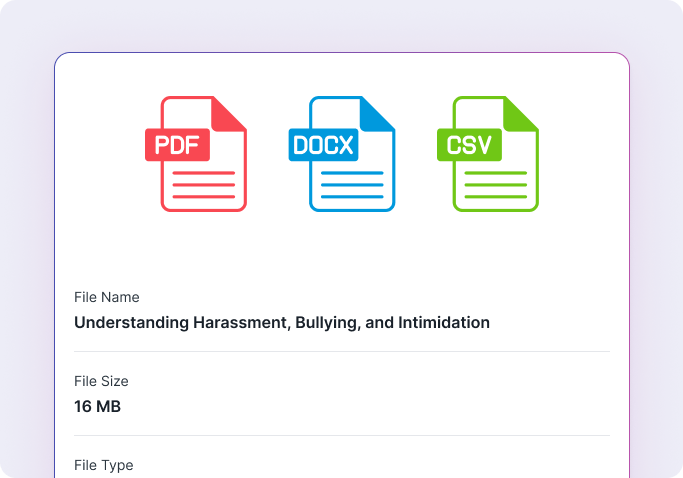Click the blue text lines in DOCX icon
Screen dimensions: 683x478
(x=352, y=185)
